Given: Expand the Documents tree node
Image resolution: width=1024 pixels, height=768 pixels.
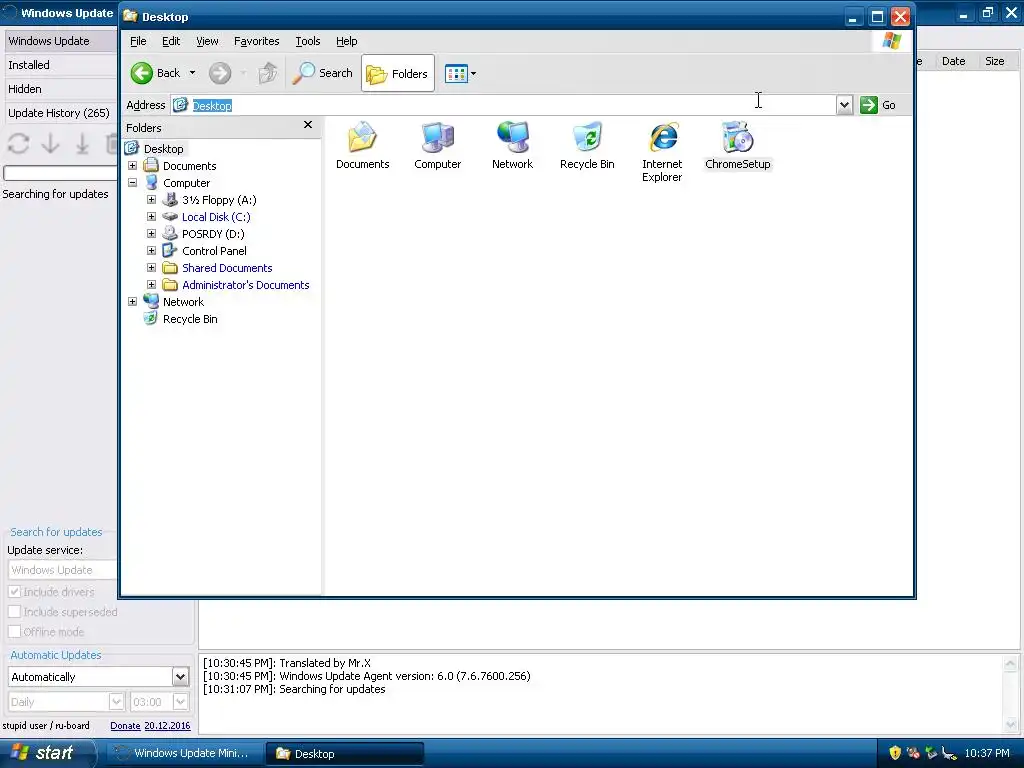Looking at the screenshot, I should point(133,166).
